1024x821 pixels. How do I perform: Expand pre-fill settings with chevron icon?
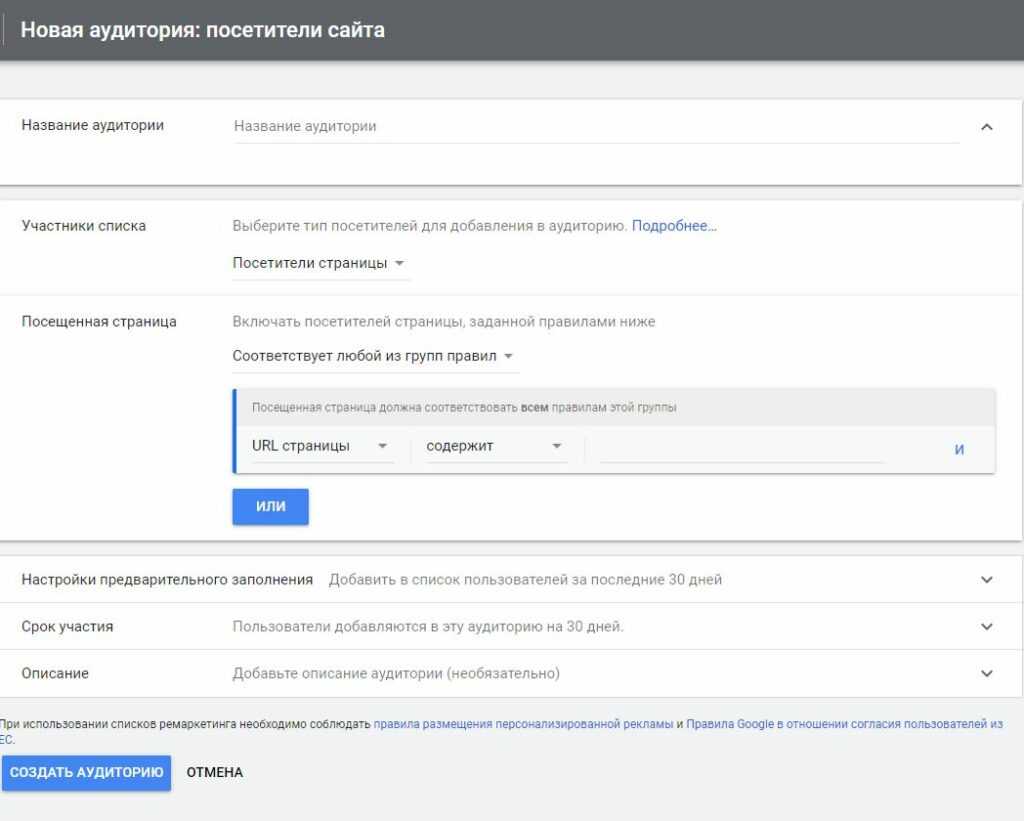tap(986, 580)
